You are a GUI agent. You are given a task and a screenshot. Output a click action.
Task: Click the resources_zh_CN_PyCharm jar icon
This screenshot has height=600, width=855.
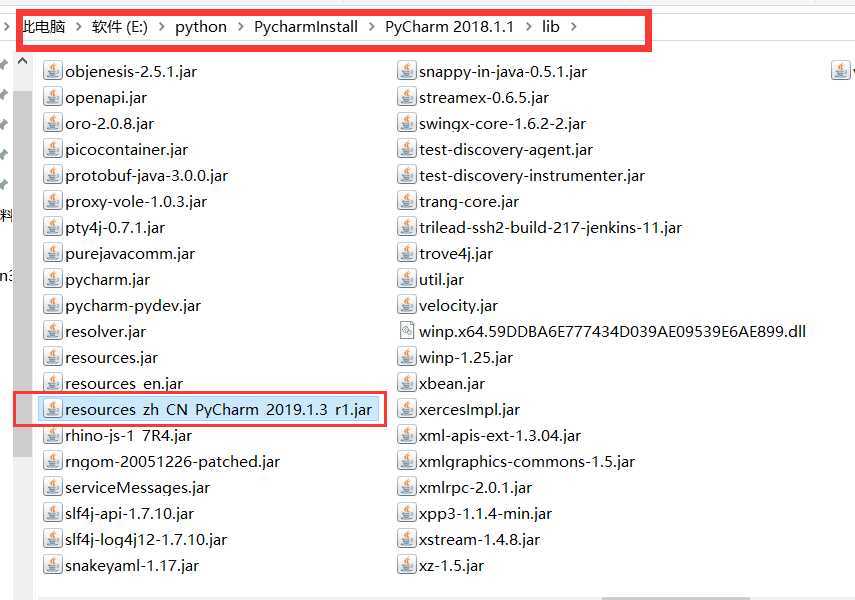[52, 409]
